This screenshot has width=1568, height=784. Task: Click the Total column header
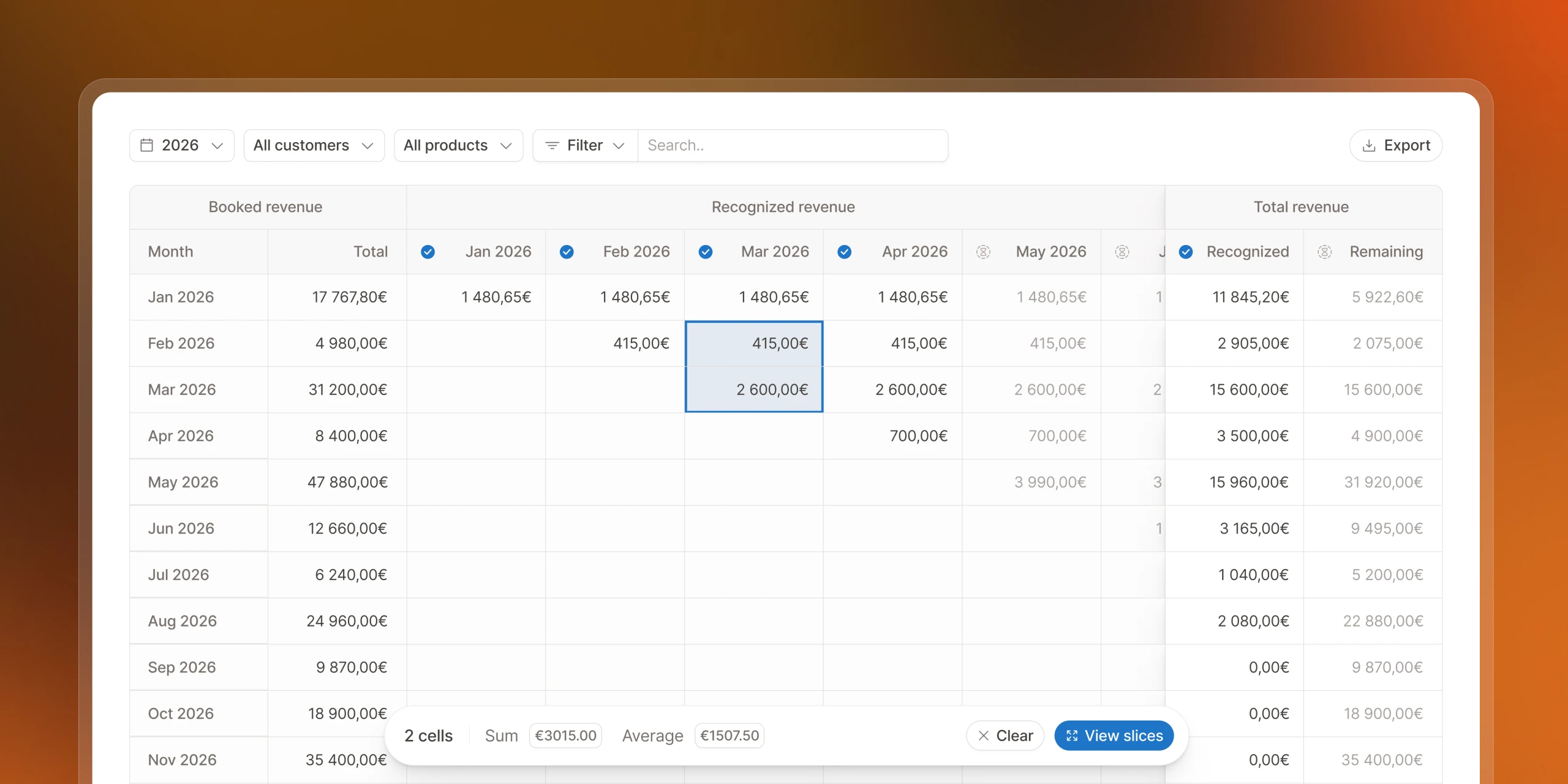coord(337,252)
